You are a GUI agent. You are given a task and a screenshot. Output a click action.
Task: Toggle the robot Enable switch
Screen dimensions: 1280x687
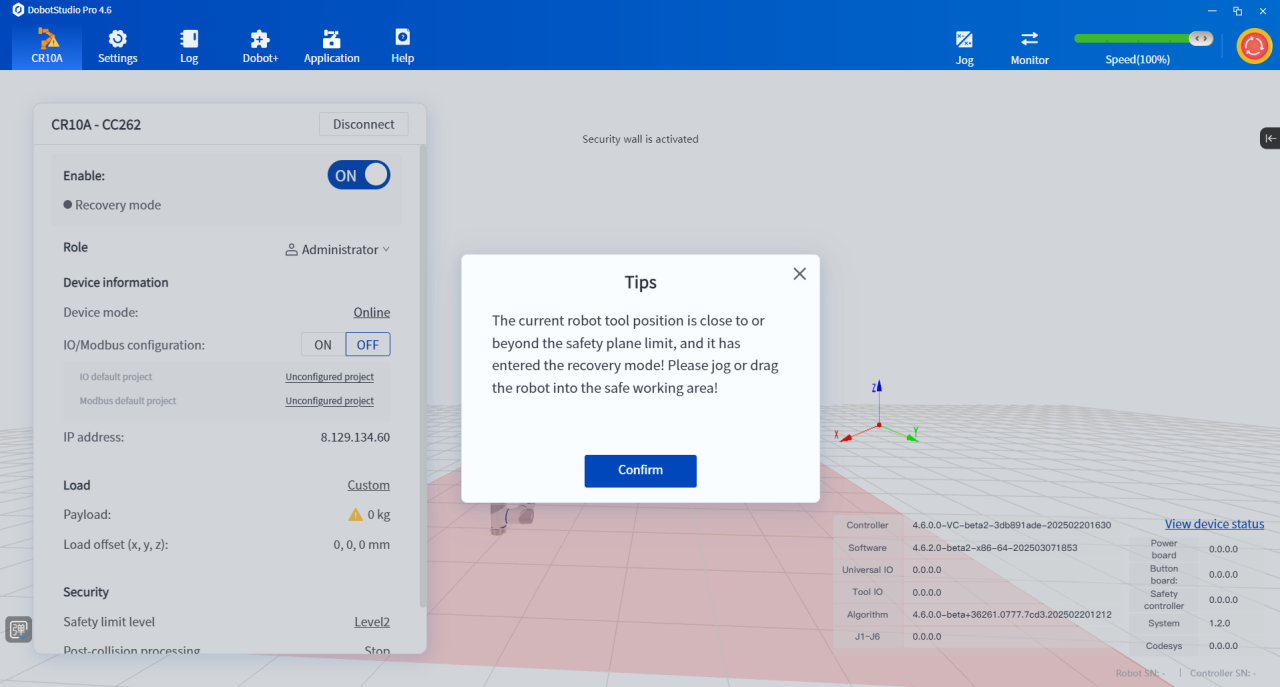click(x=358, y=175)
